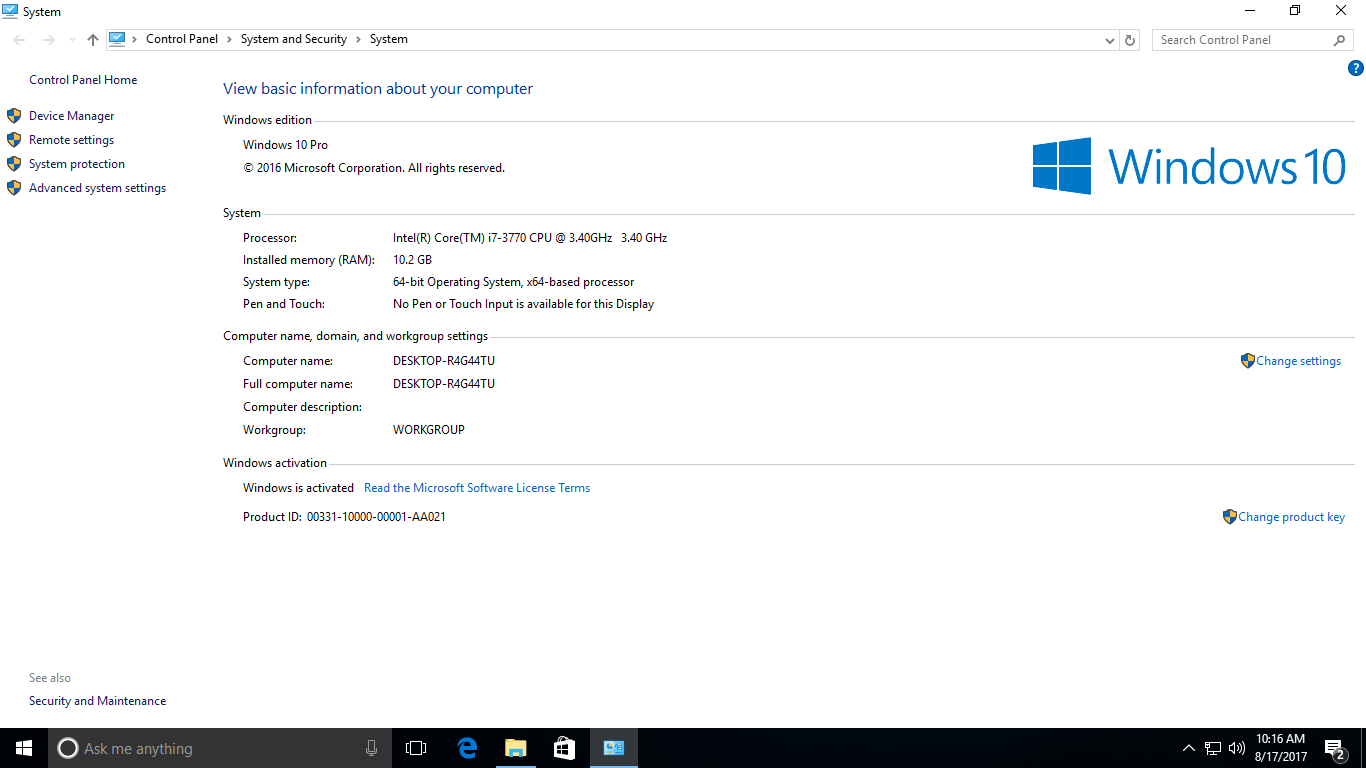
Task: Expand chevron after System and Security breadcrumb
Action: coord(359,39)
